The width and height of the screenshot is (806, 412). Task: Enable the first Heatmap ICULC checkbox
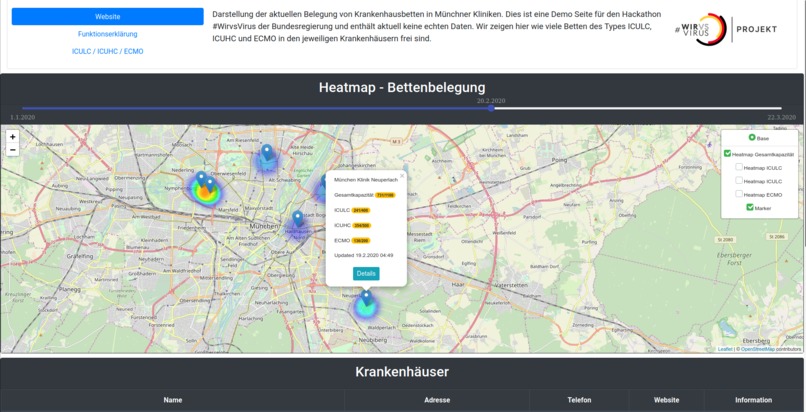click(x=739, y=167)
